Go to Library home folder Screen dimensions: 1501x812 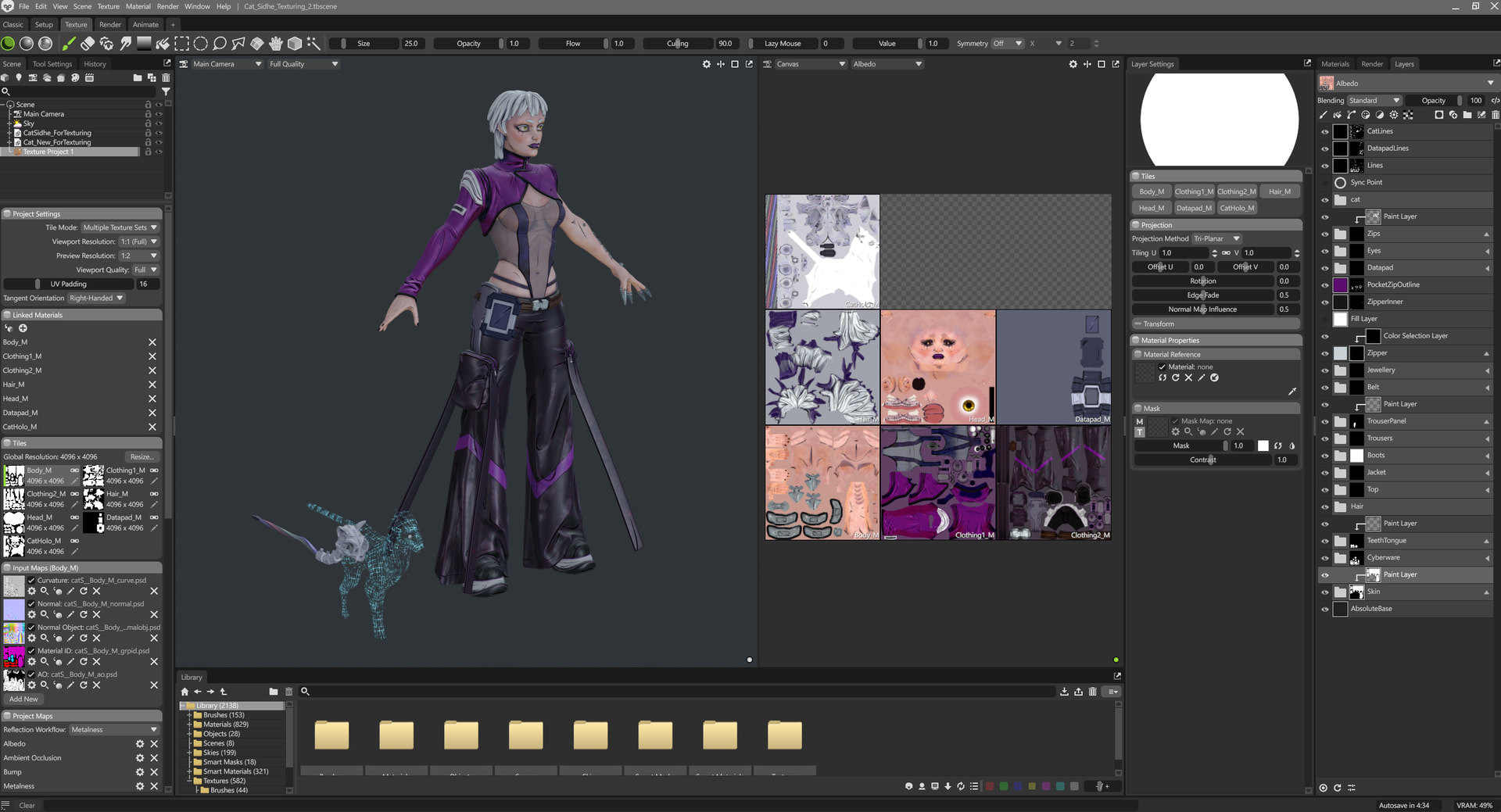tap(184, 692)
